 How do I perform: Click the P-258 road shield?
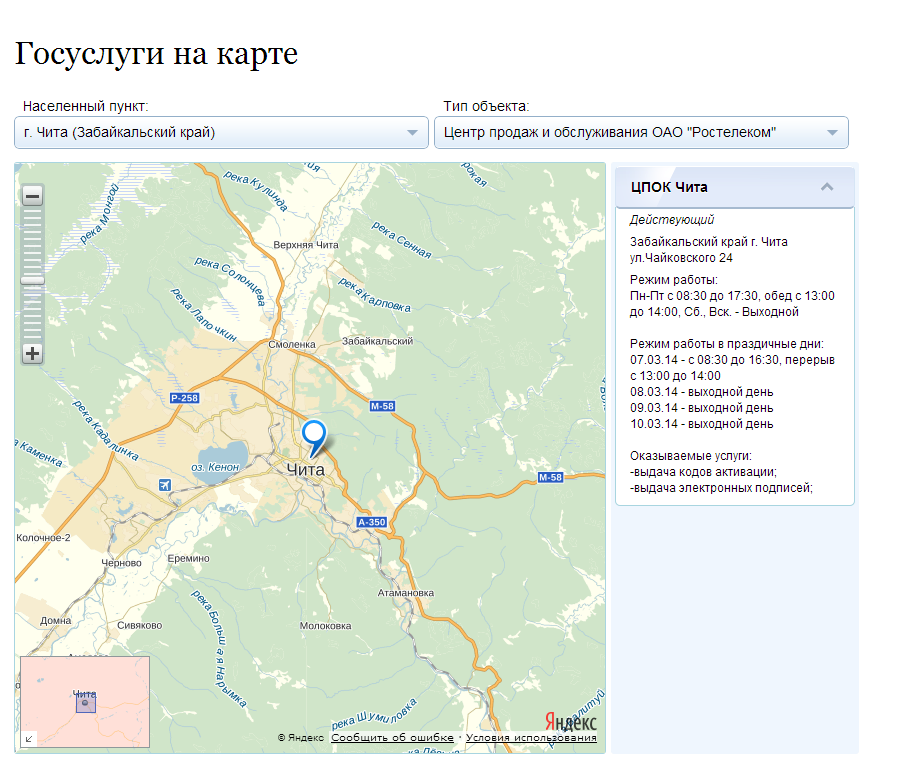(x=185, y=398)
